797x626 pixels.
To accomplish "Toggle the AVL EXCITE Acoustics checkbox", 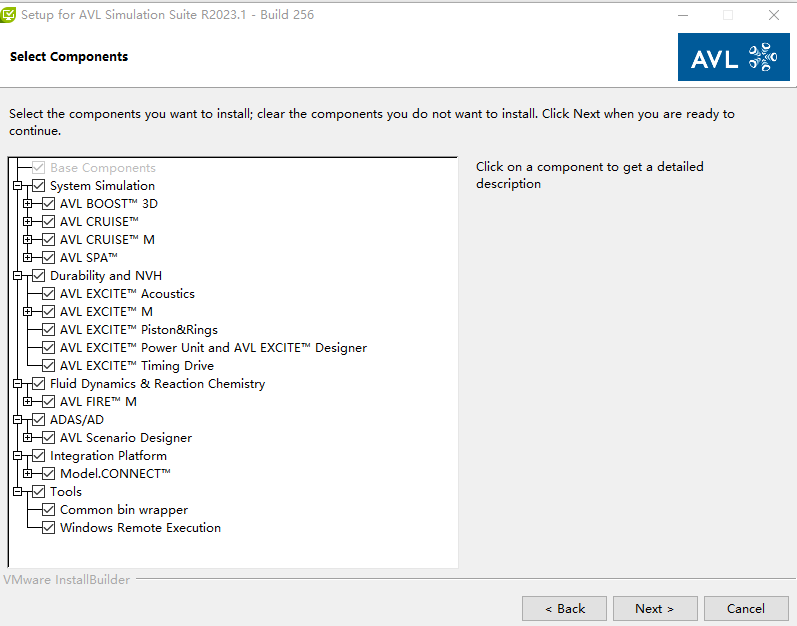I will 48,294.
